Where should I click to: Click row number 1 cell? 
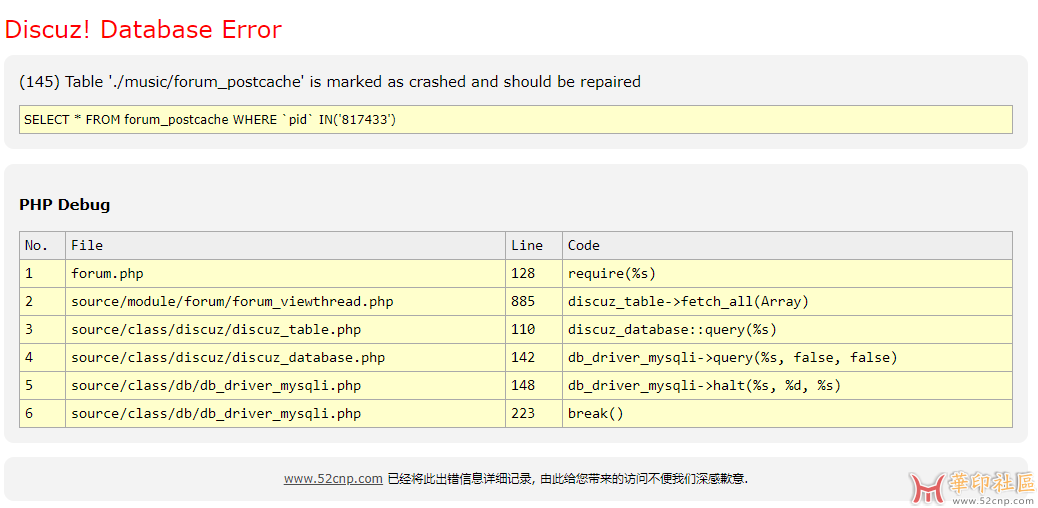click(x=42, y=274)
